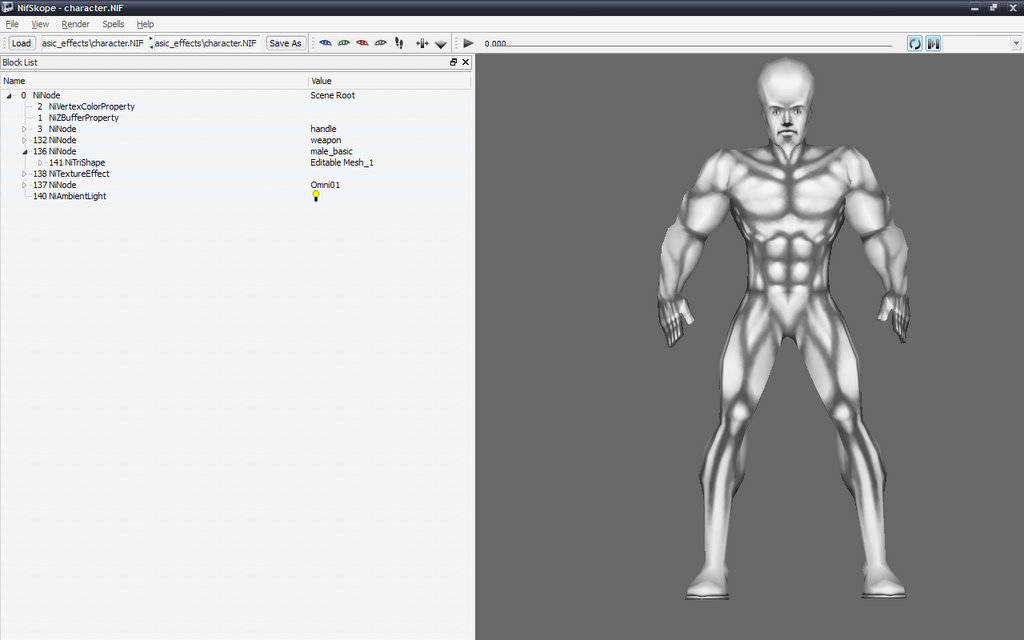Image resolution: width=1024 pixels, height=640 pixels.
Task: Click the blue eye view icon
Action: coord(325,43)
